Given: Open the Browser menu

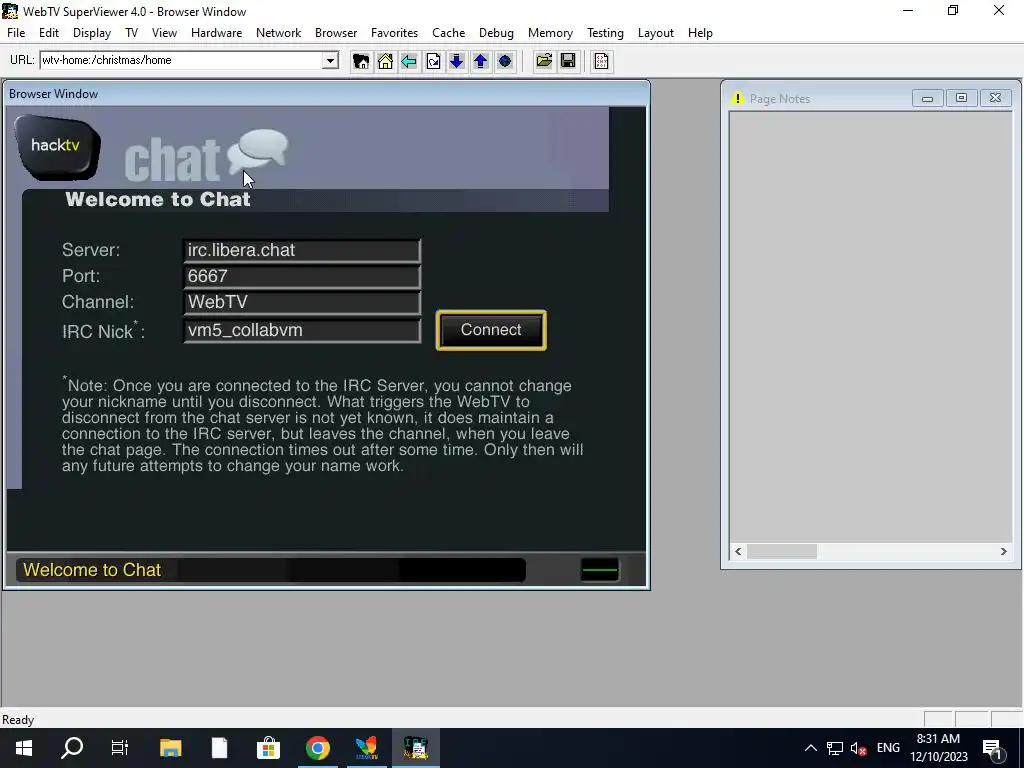Looking at the screenshot, I should 336,33.
